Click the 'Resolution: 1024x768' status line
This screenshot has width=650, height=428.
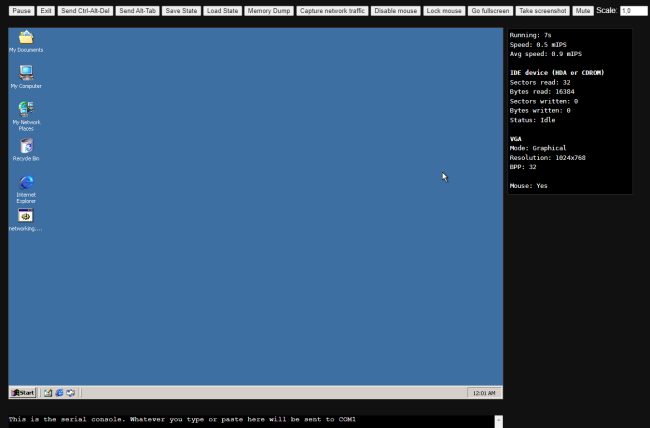pos(547,158)
